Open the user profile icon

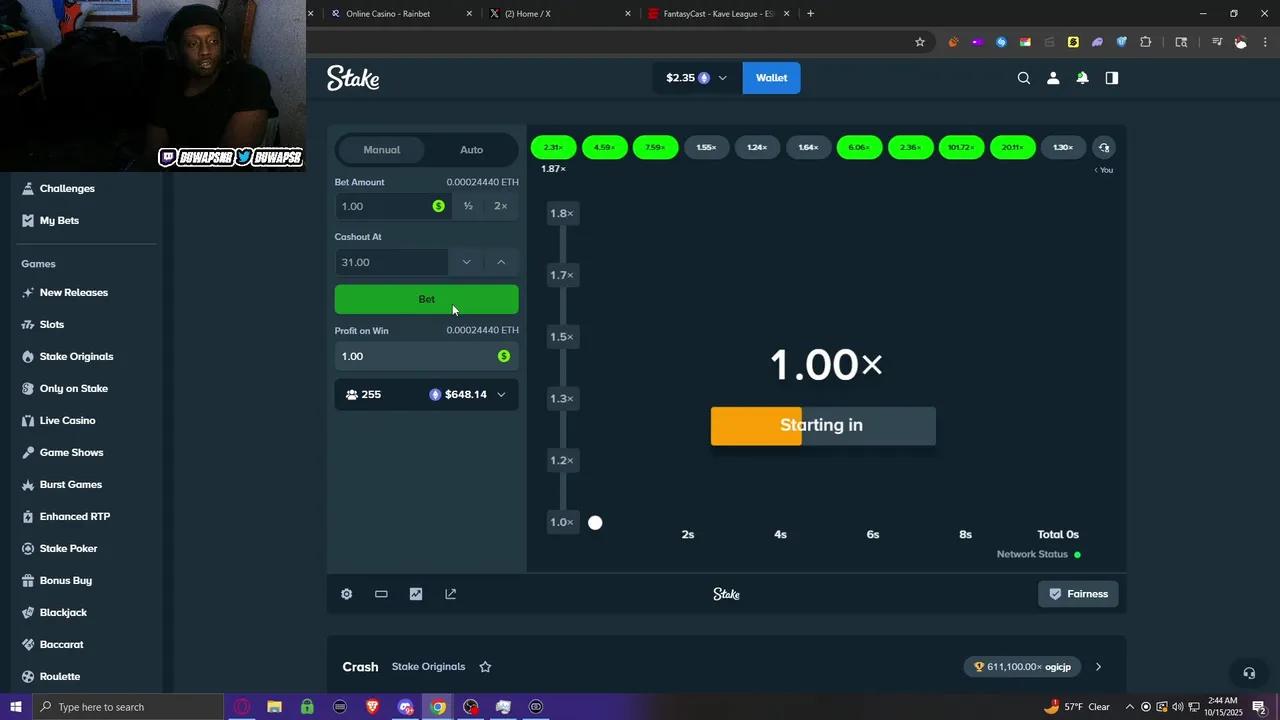(x=1053, y=78)
